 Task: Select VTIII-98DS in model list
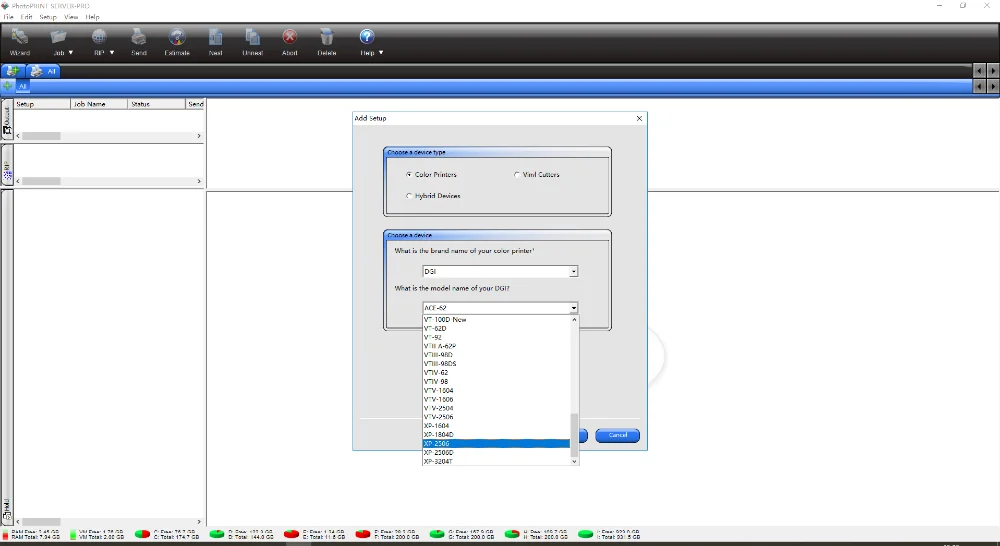pyautogui.click(x=496, y=364)
